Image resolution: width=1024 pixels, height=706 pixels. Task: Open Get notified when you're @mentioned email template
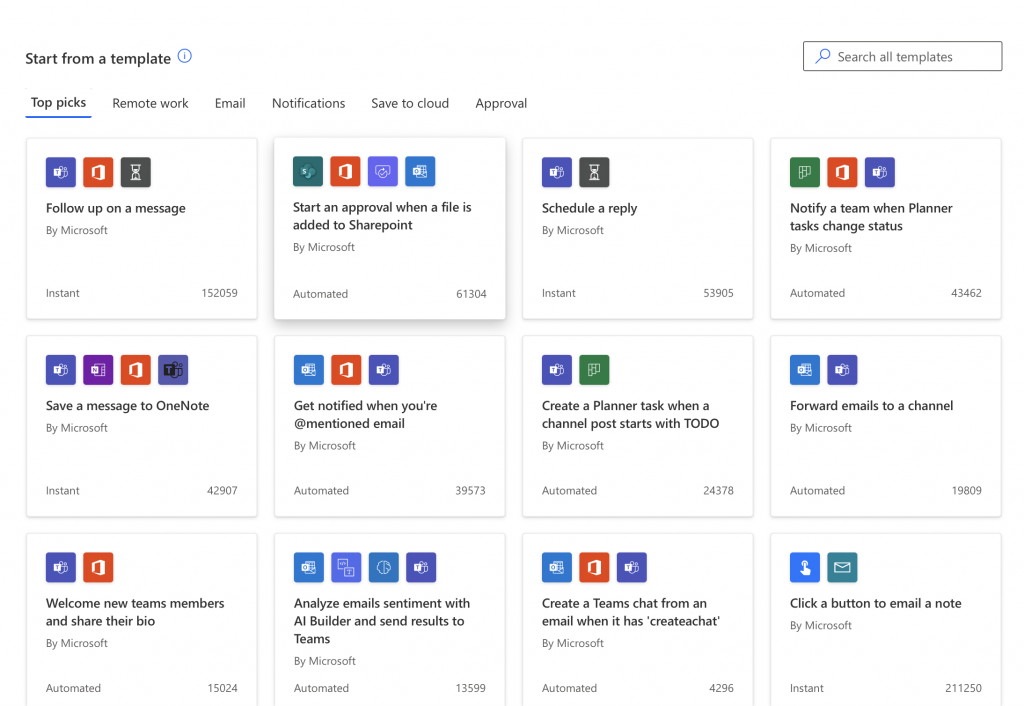click(390, 426)
